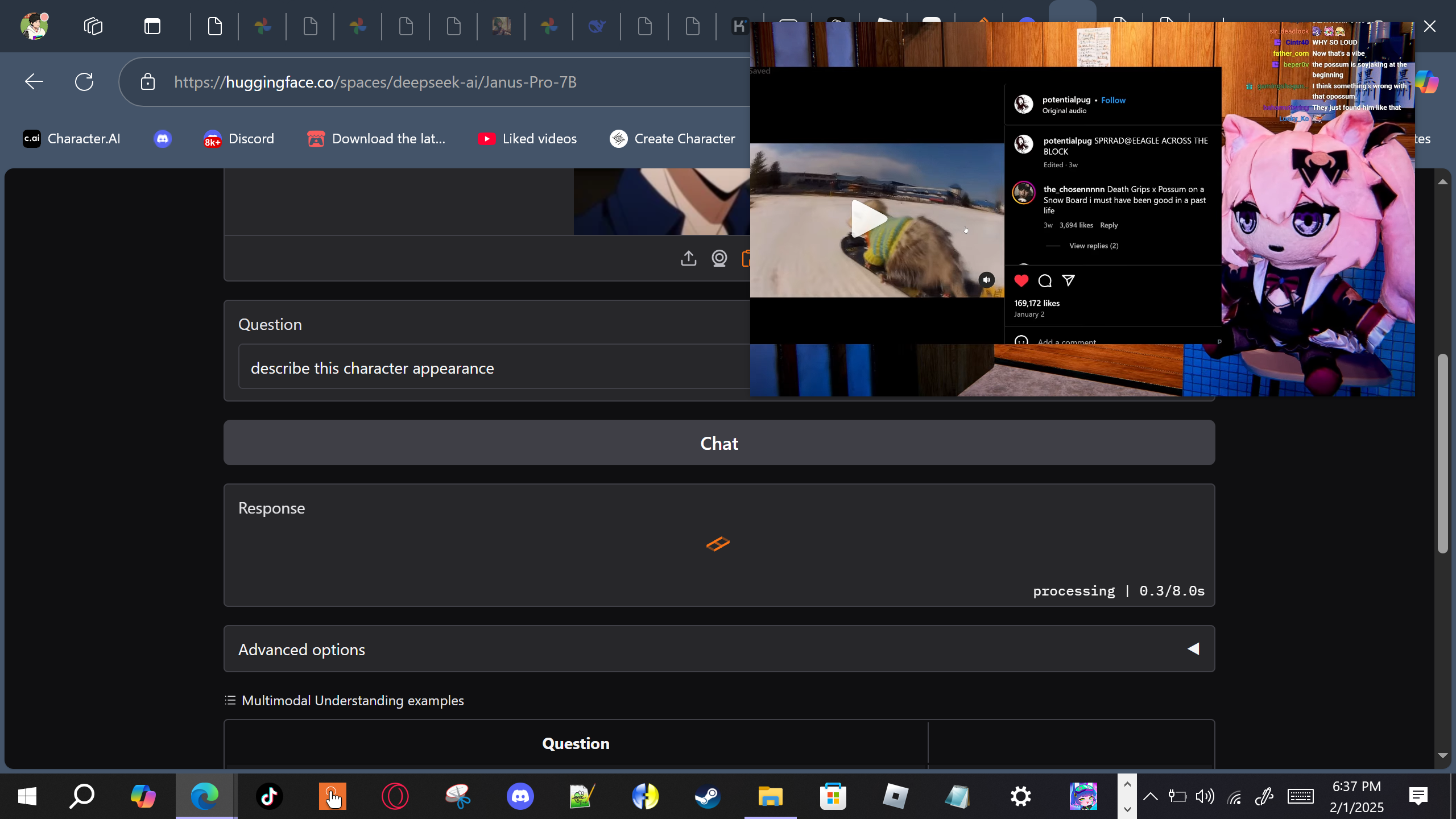Click the webcam capture icon
The width and height of the screenshot is (1456, 819).
coord(719,258)
